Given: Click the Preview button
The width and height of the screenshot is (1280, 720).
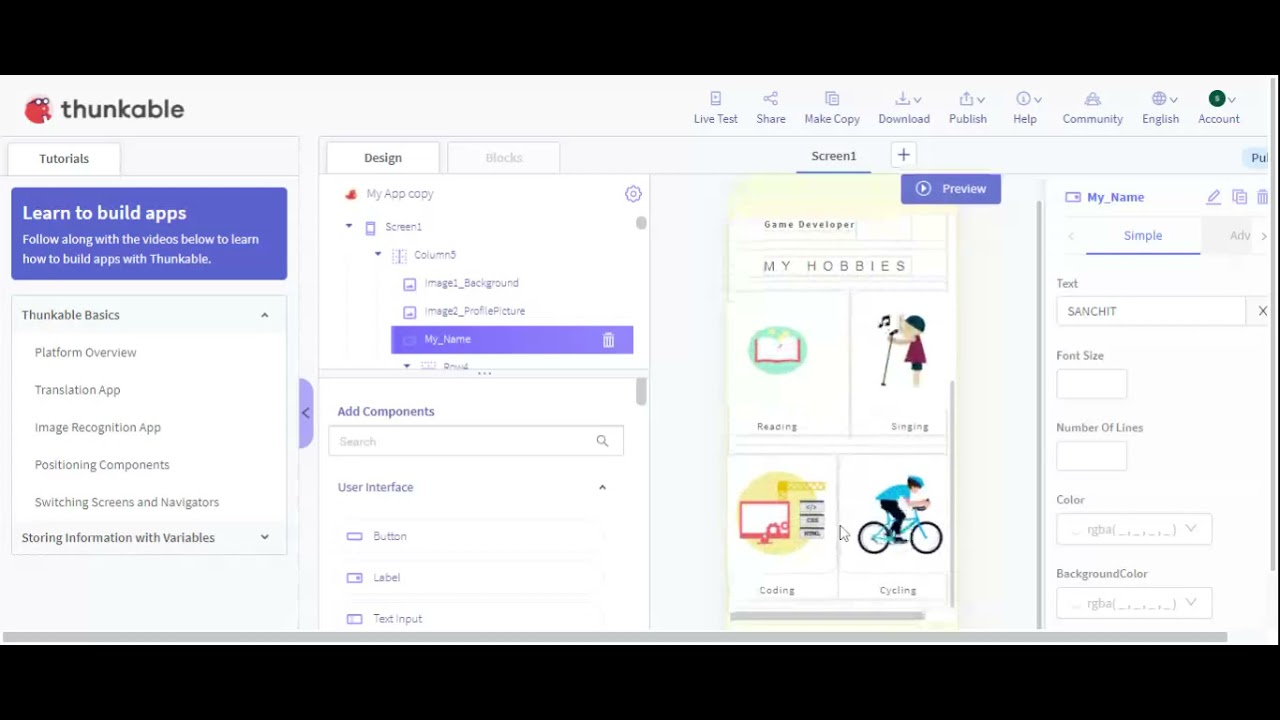Looking at the screenshot, I should pos(951,188).
